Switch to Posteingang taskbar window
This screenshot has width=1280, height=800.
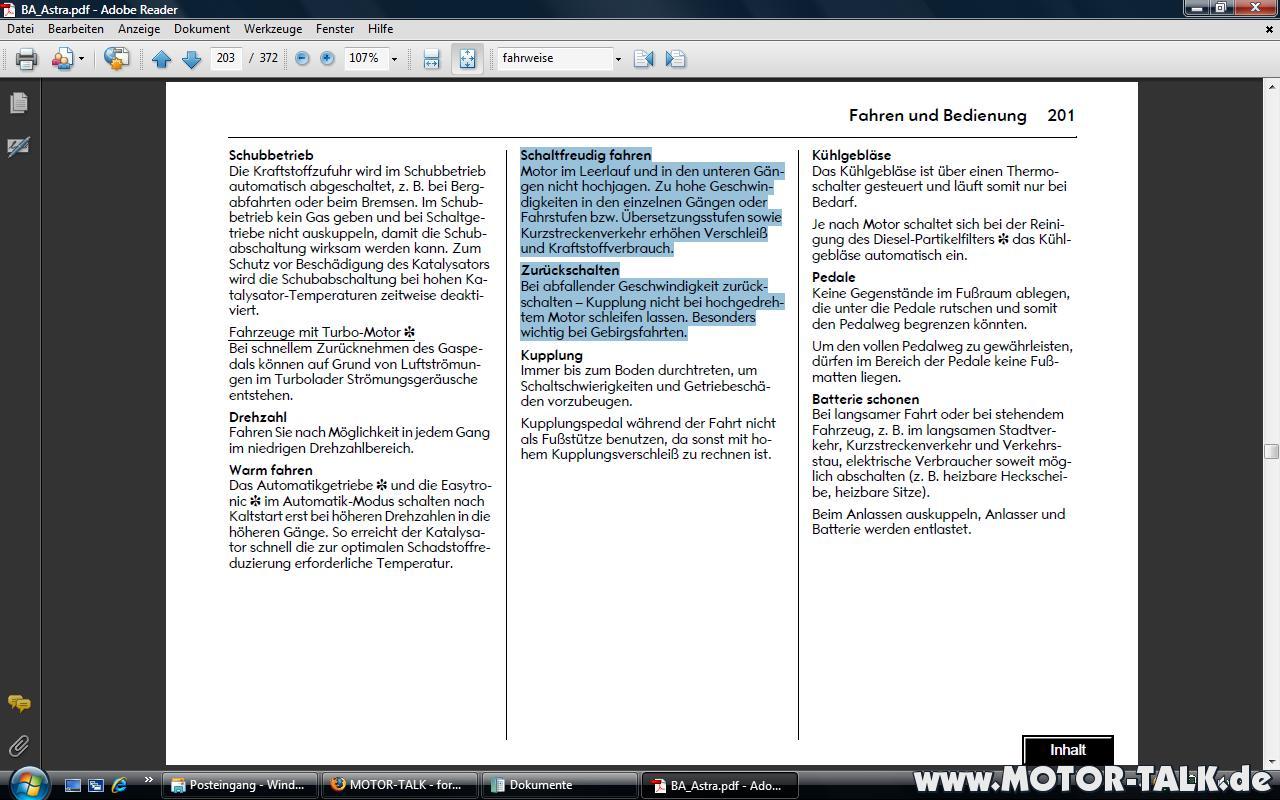[241, 785]
